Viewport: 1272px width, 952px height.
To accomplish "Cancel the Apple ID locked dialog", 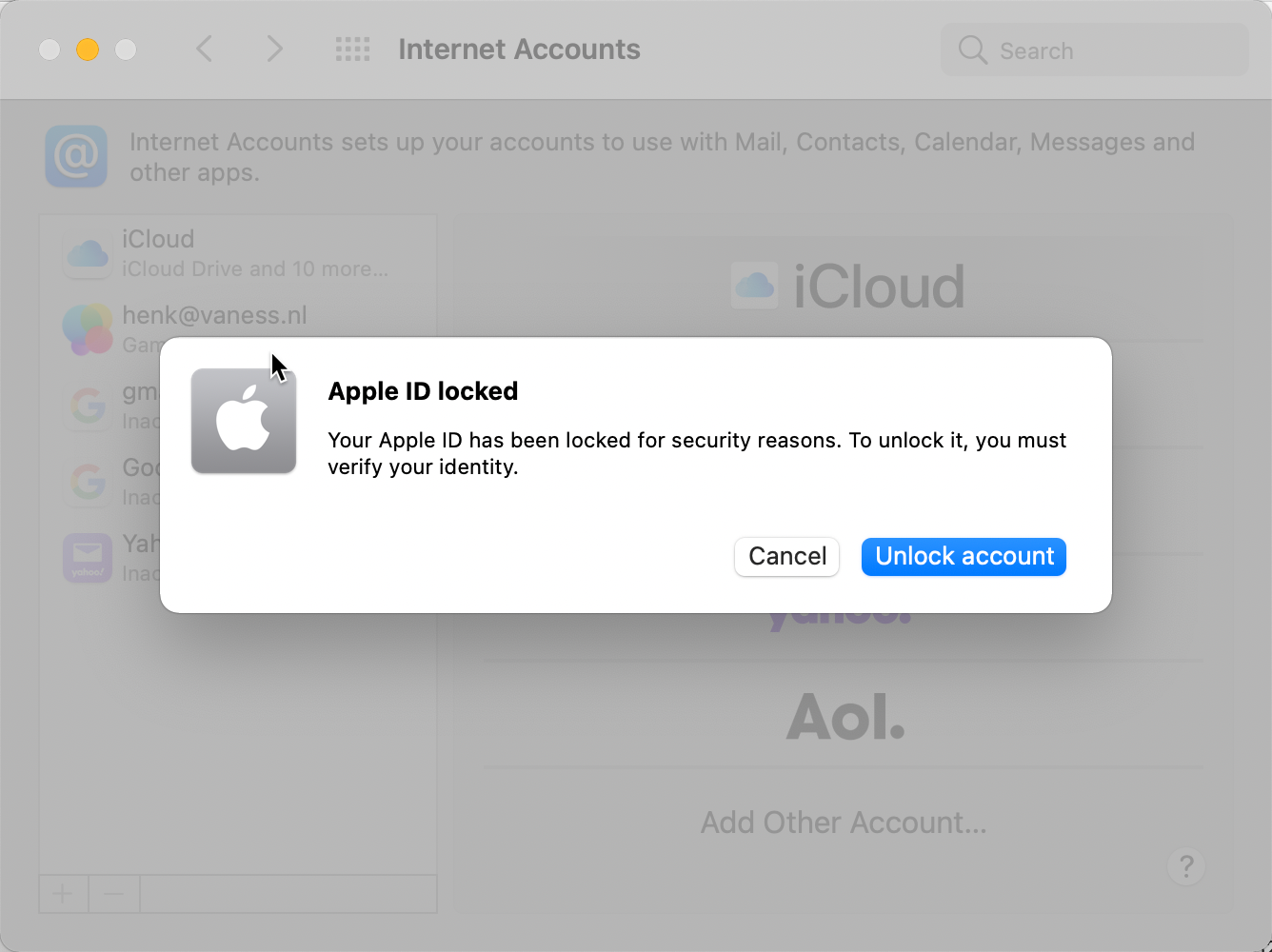I will tap(786, 557).
